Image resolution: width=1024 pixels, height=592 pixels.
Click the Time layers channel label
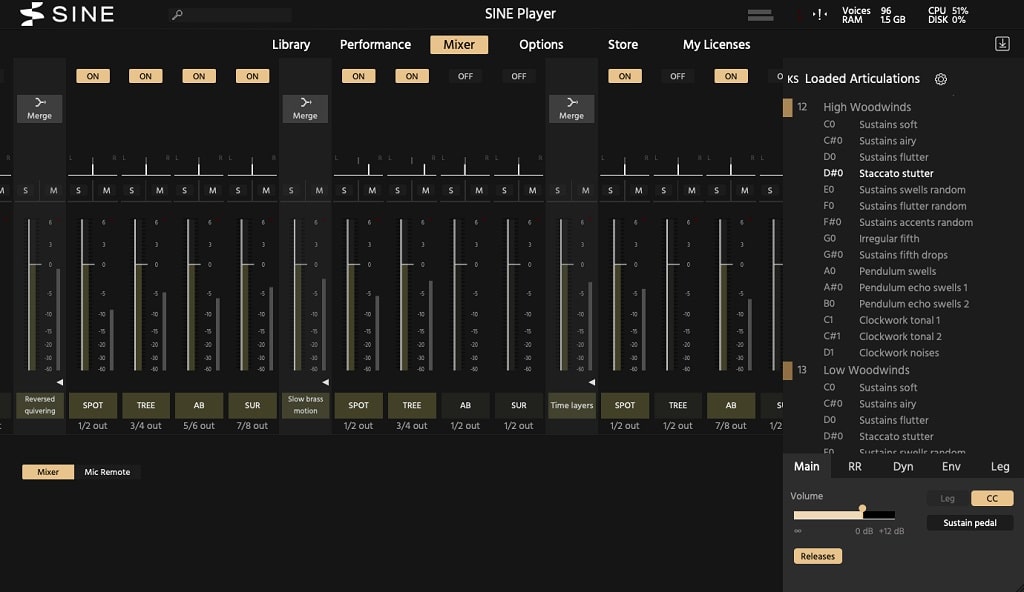(x=571, y=405)
